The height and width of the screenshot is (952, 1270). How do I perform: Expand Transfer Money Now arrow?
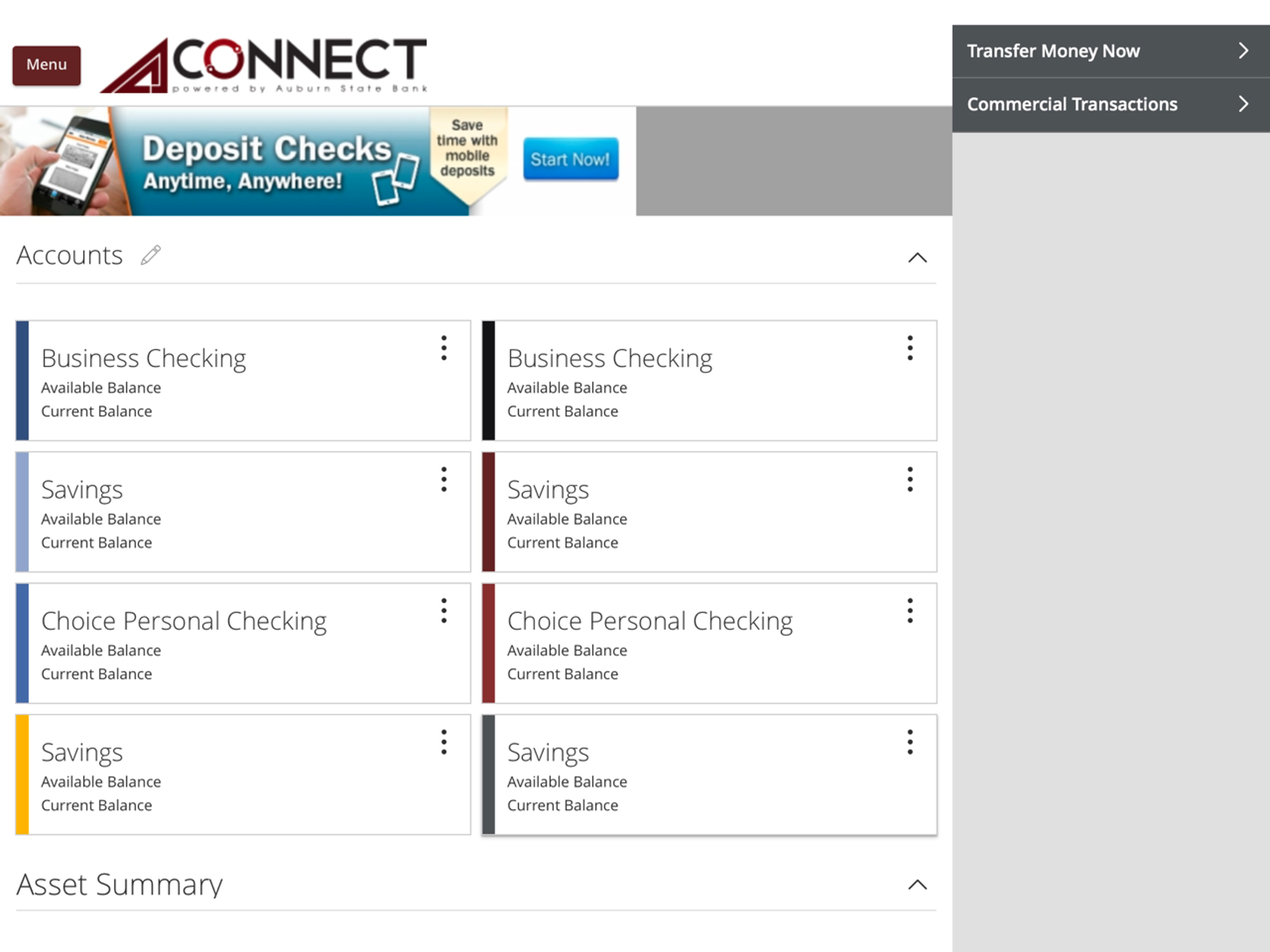1243,51
